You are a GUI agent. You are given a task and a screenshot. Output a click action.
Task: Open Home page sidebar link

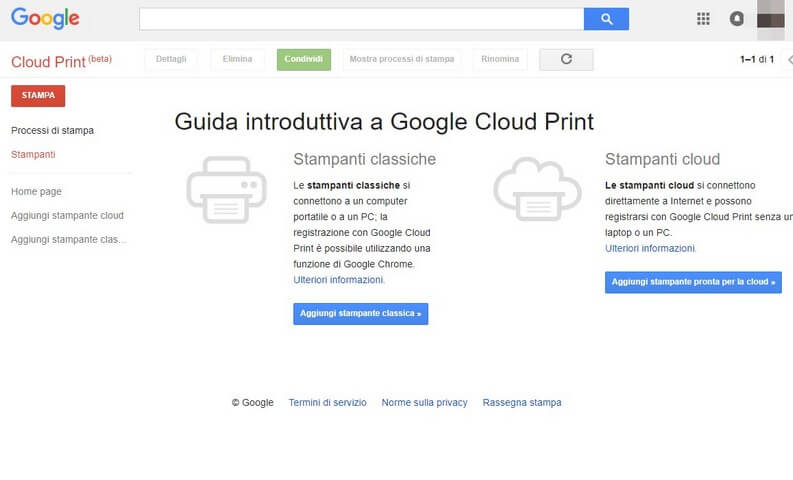tap(36, 192)
